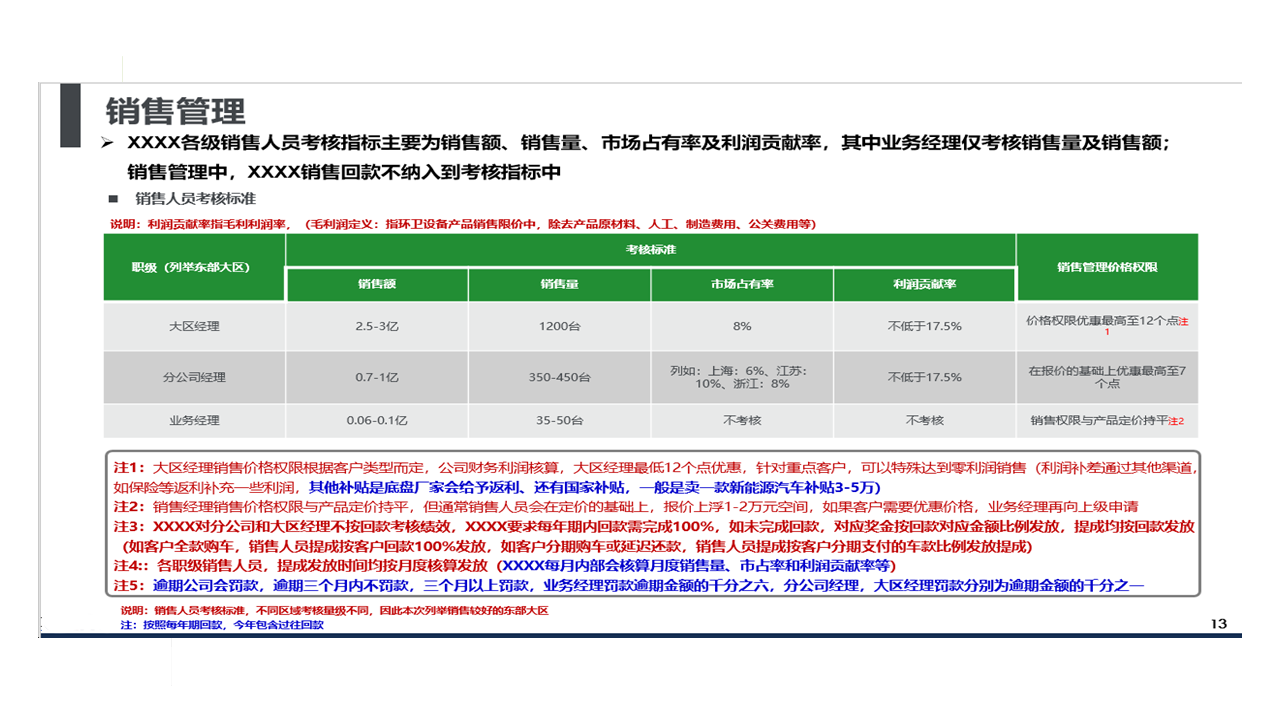Click the 考核标准 table header
Image resolution: width=1280 pixels, height=720 pixels.
[x=650, y=250]
